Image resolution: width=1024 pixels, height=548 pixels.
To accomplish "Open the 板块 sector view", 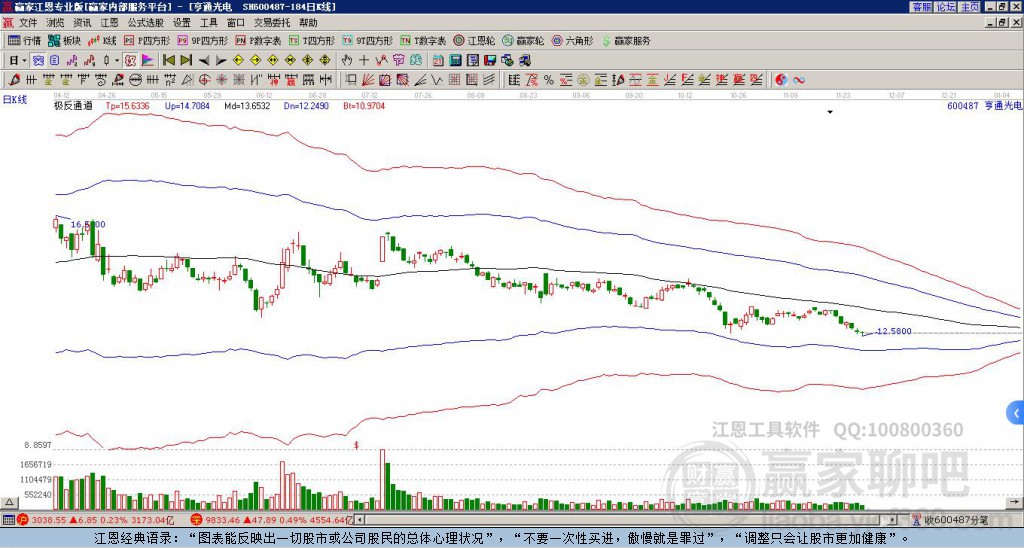I will (x=65, y=40).
